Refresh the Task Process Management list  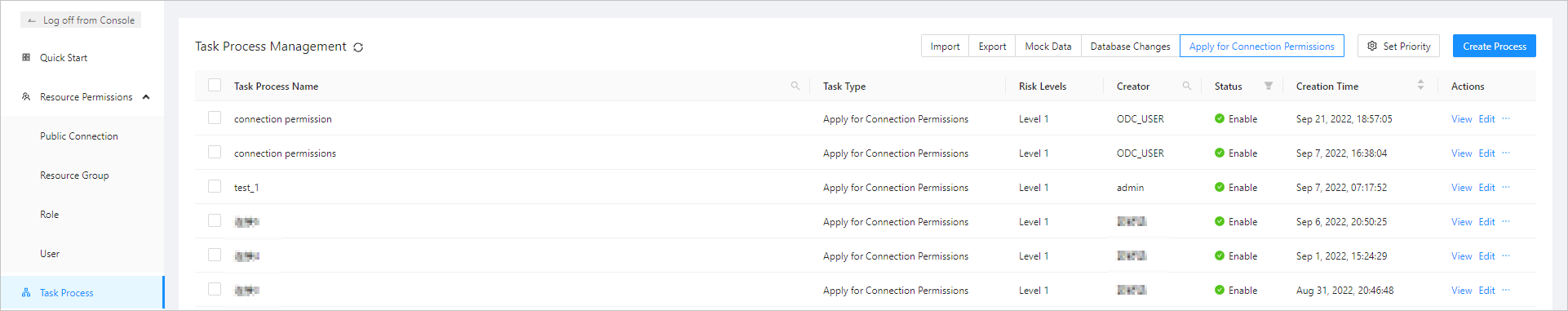[358, 47]
